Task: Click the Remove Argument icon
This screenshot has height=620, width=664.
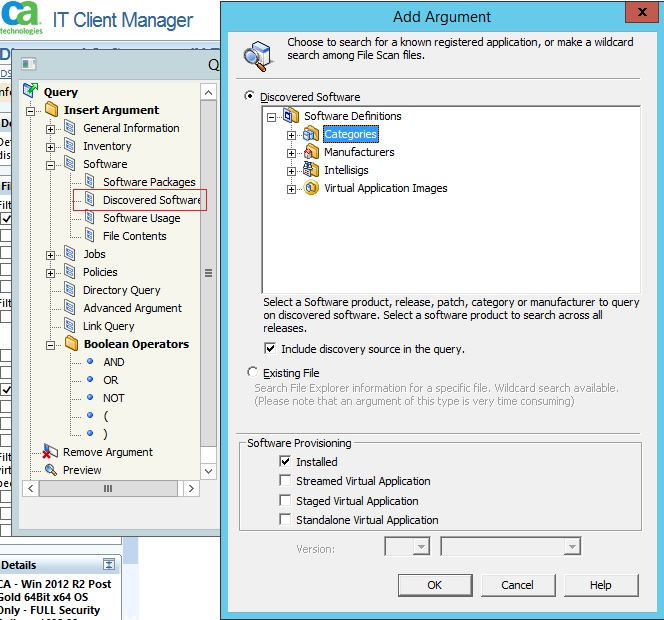Action: 50,451
